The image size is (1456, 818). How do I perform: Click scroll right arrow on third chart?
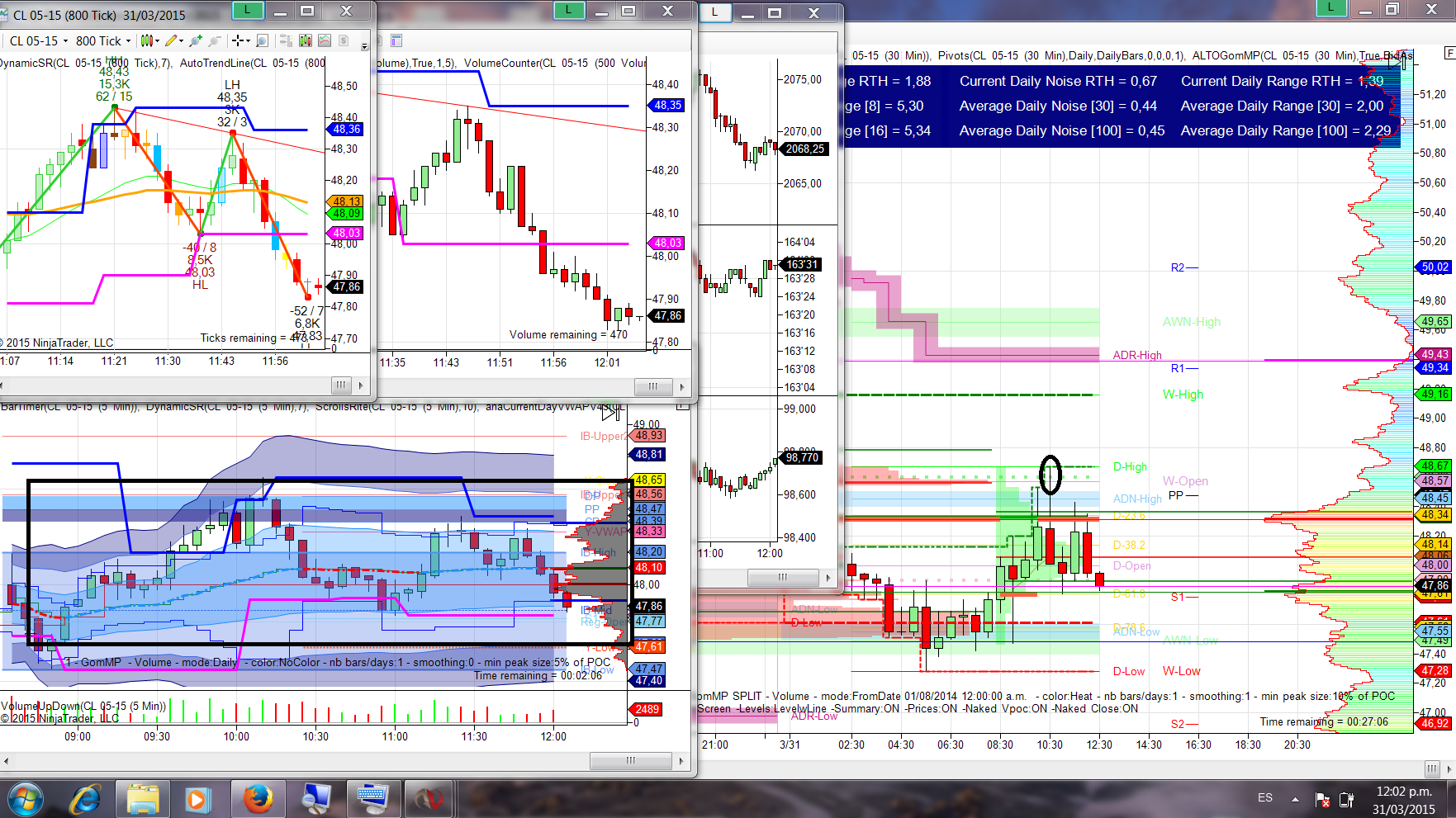coord(828,578)
